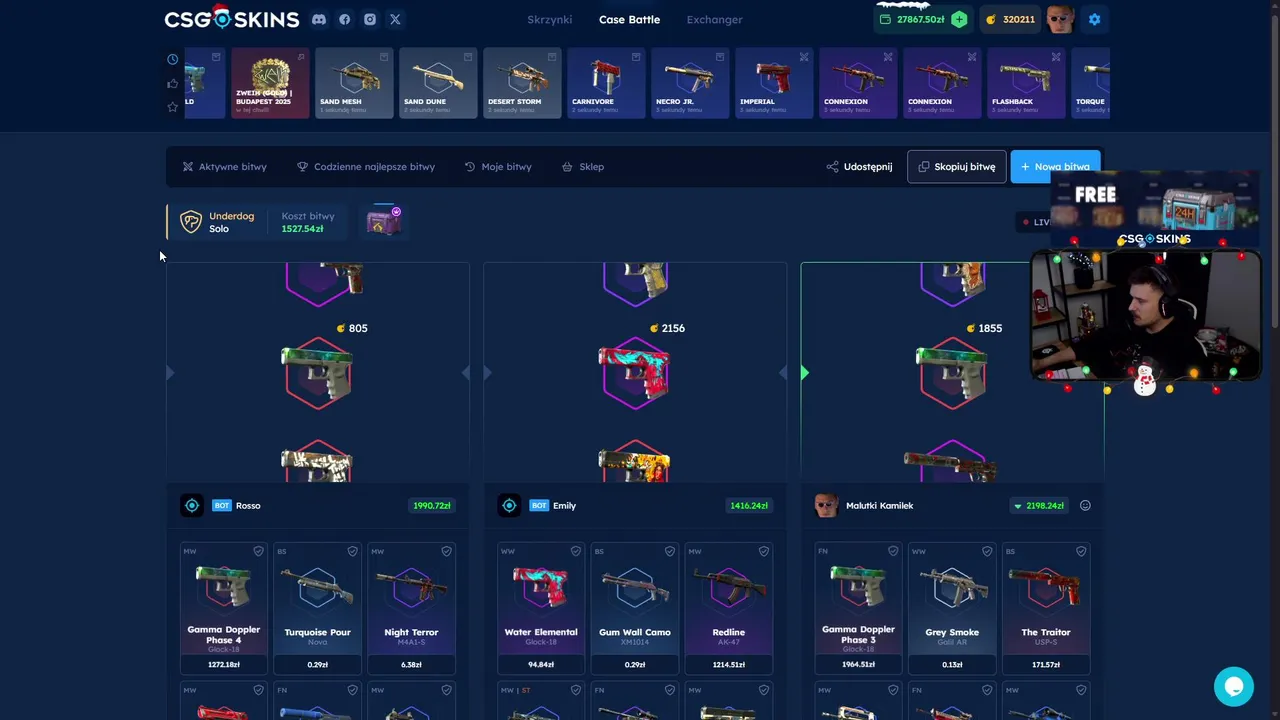Open the Exchanger menu
Screen dimensions: 1280x720
[x=714, y=19]
